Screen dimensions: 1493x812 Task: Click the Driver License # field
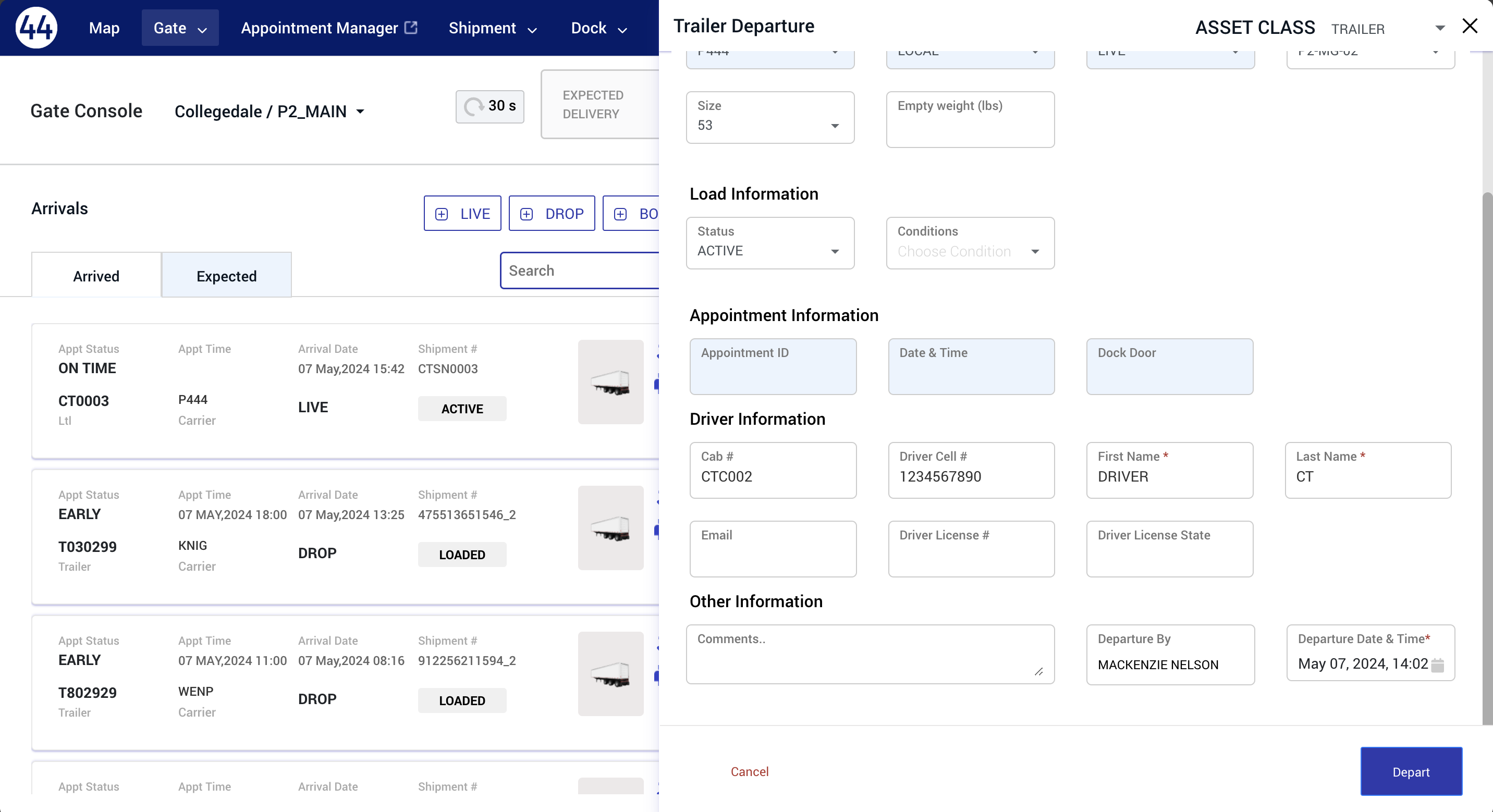click(x=971, y=549)
